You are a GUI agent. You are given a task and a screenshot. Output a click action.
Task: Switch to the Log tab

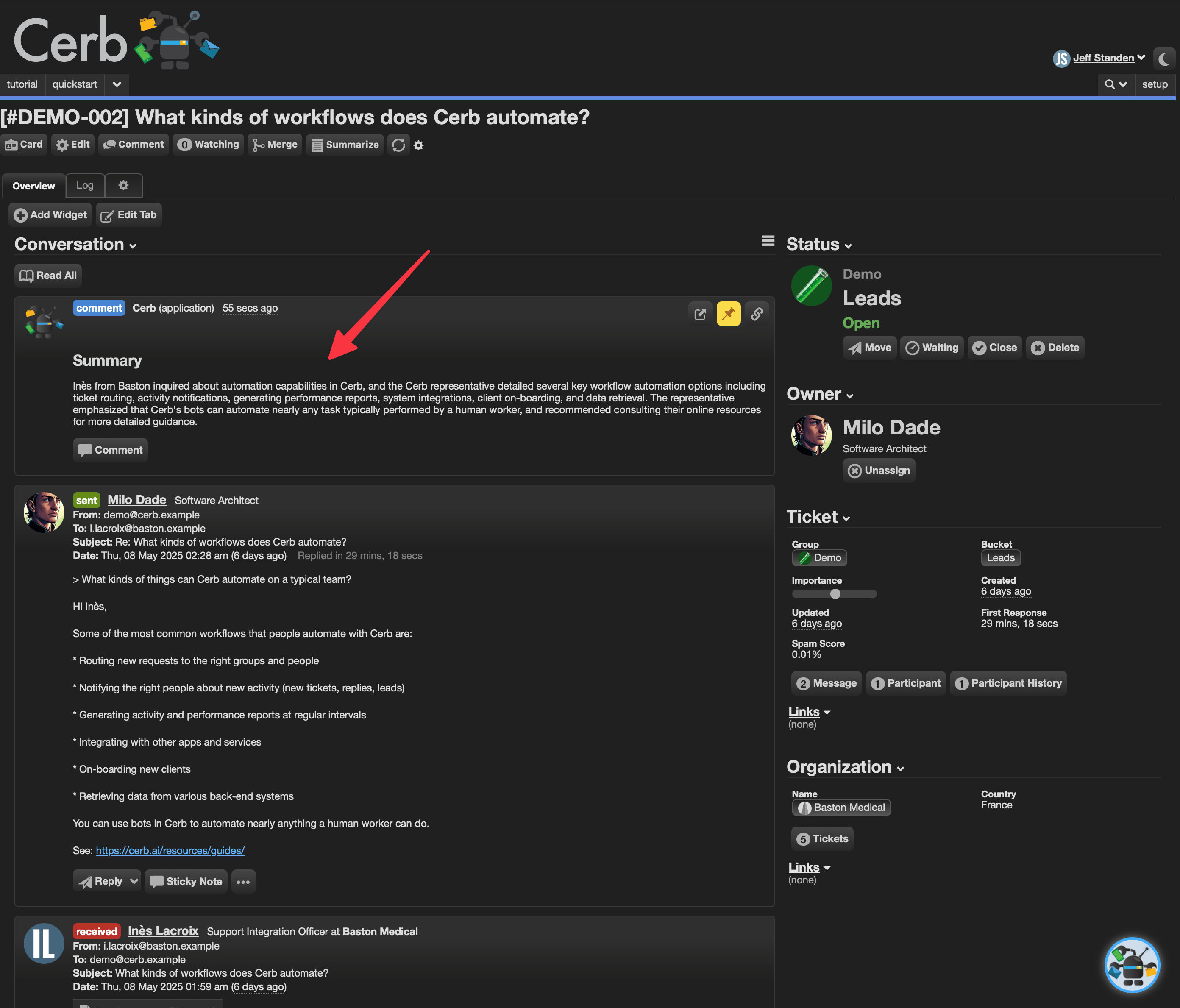[x=85, y=186]
